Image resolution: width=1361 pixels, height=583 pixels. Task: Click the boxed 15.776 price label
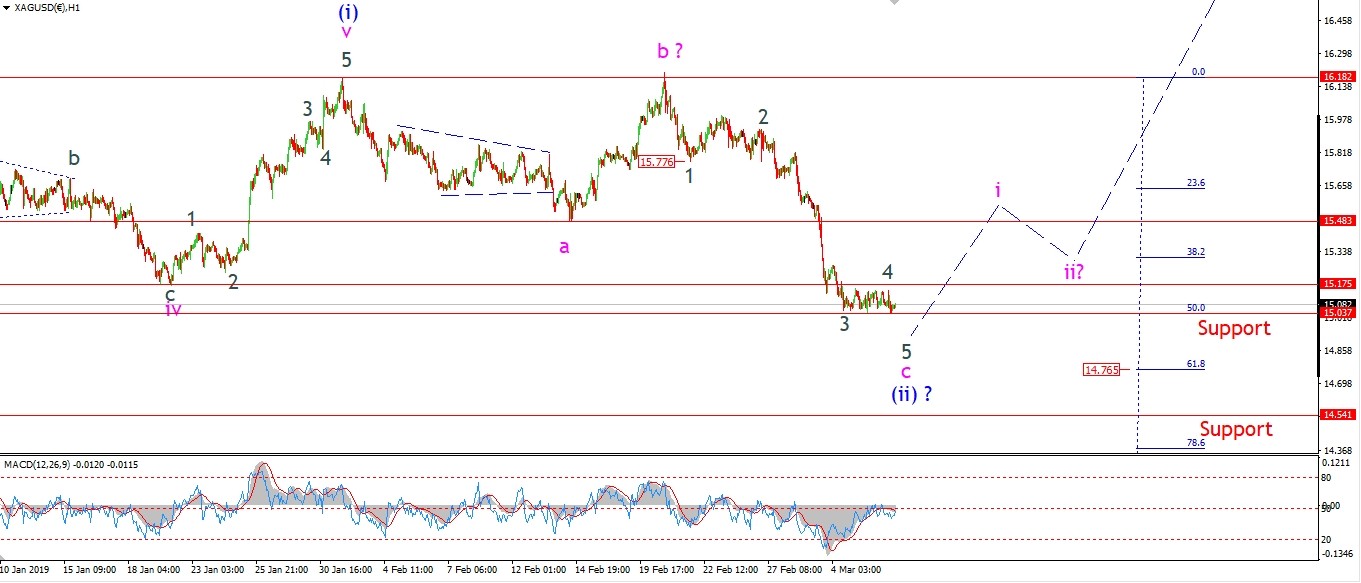tap(656, 161)
